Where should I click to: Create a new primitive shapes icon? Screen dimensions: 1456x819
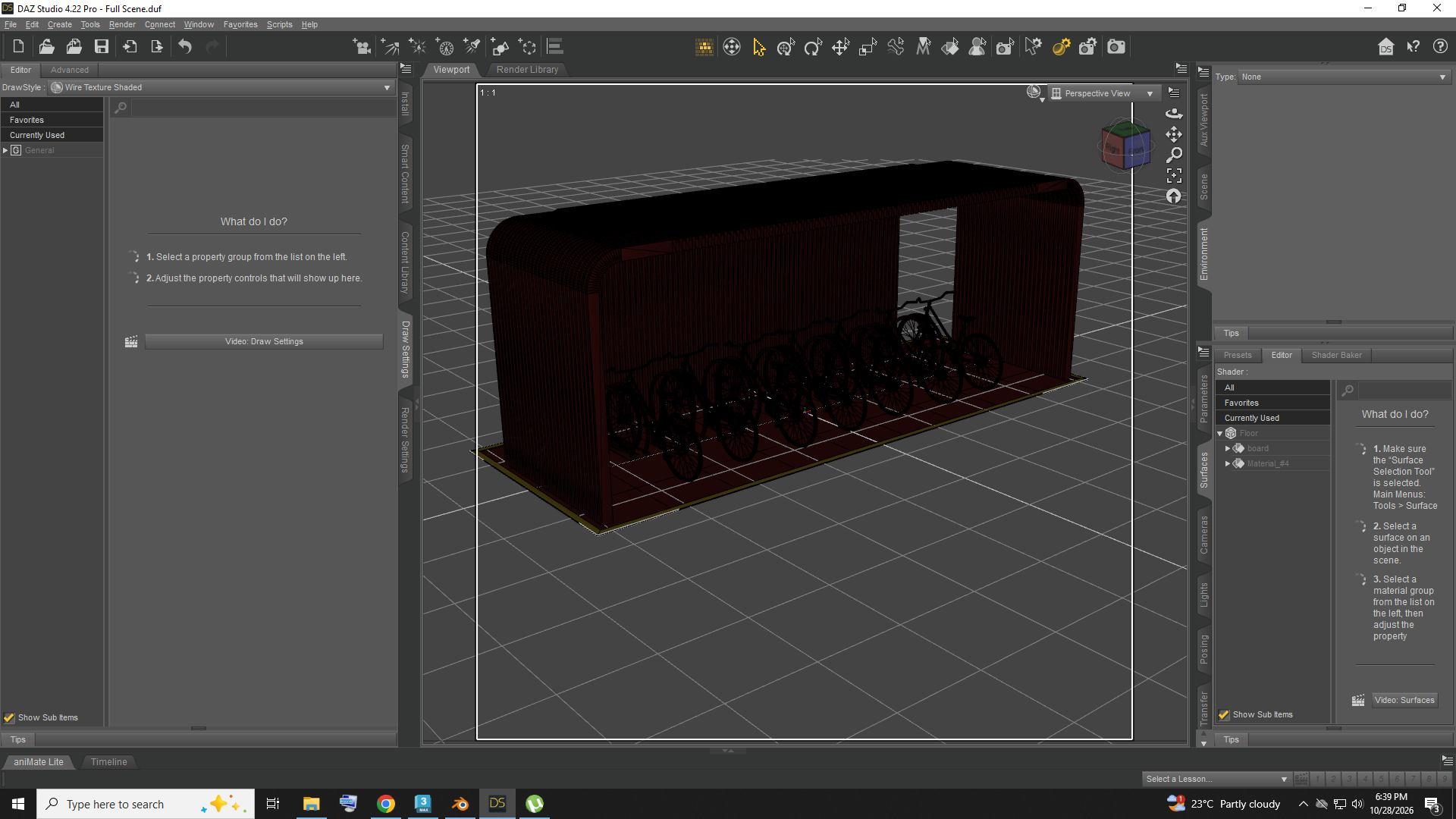tap(500, 47)
